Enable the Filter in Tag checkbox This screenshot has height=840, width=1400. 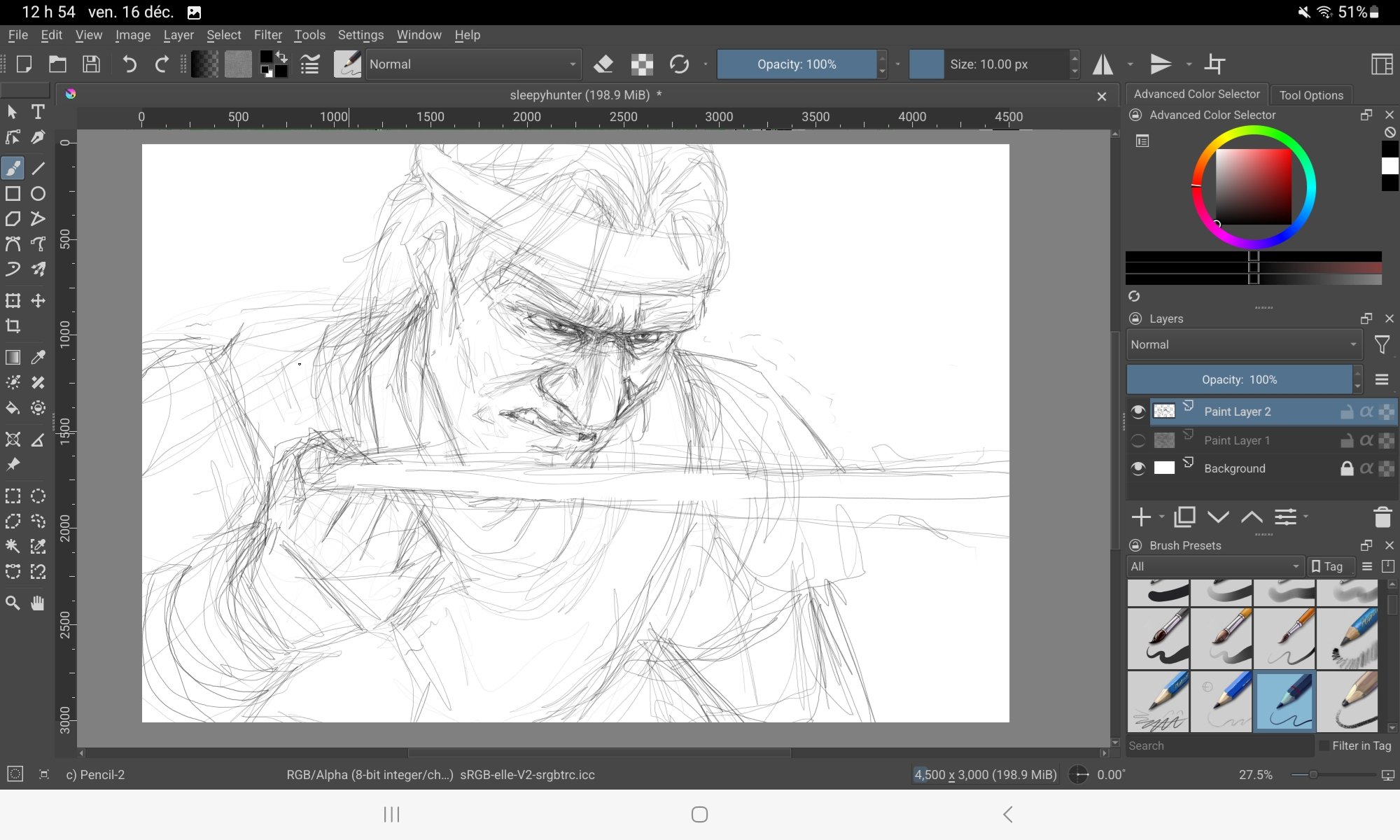pos(1324,745)
